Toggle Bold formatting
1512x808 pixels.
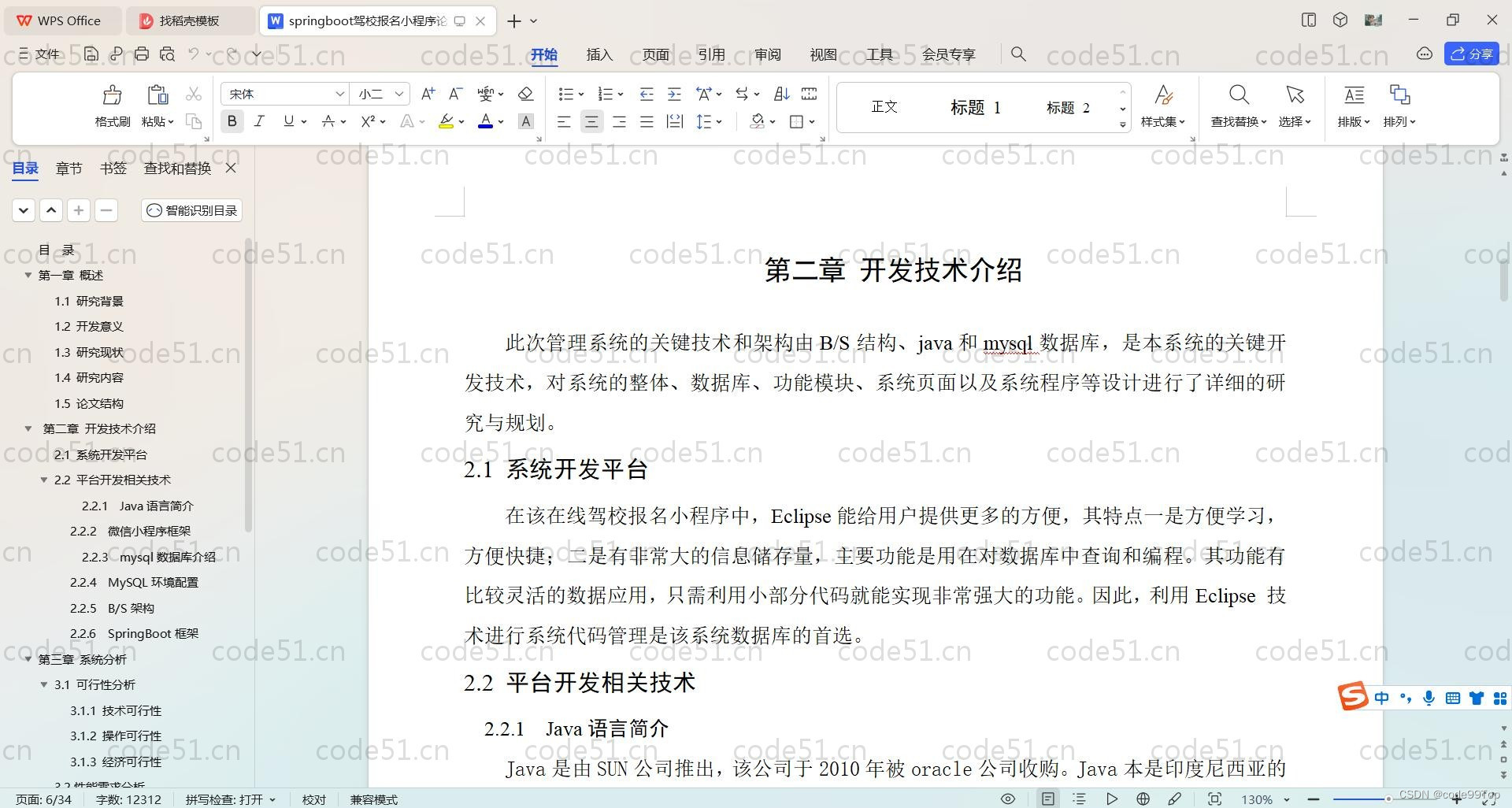coord(232,121)
